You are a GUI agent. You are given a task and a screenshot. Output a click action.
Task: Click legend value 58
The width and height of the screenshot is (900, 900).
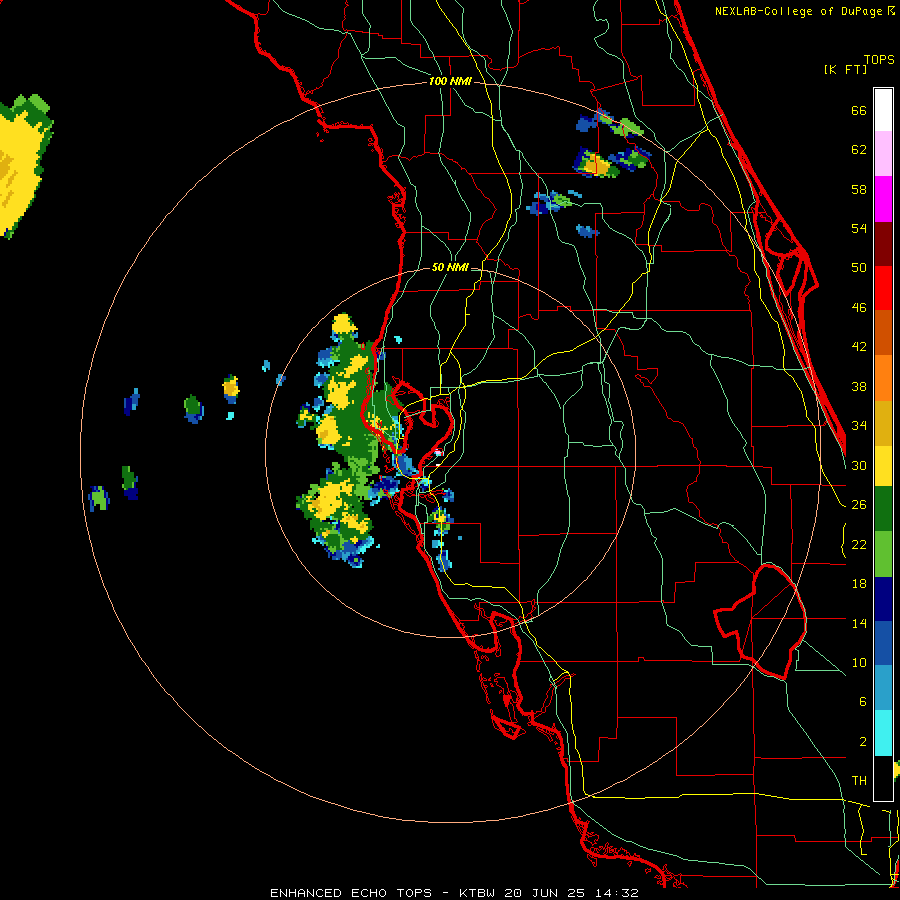pos(859,189)
